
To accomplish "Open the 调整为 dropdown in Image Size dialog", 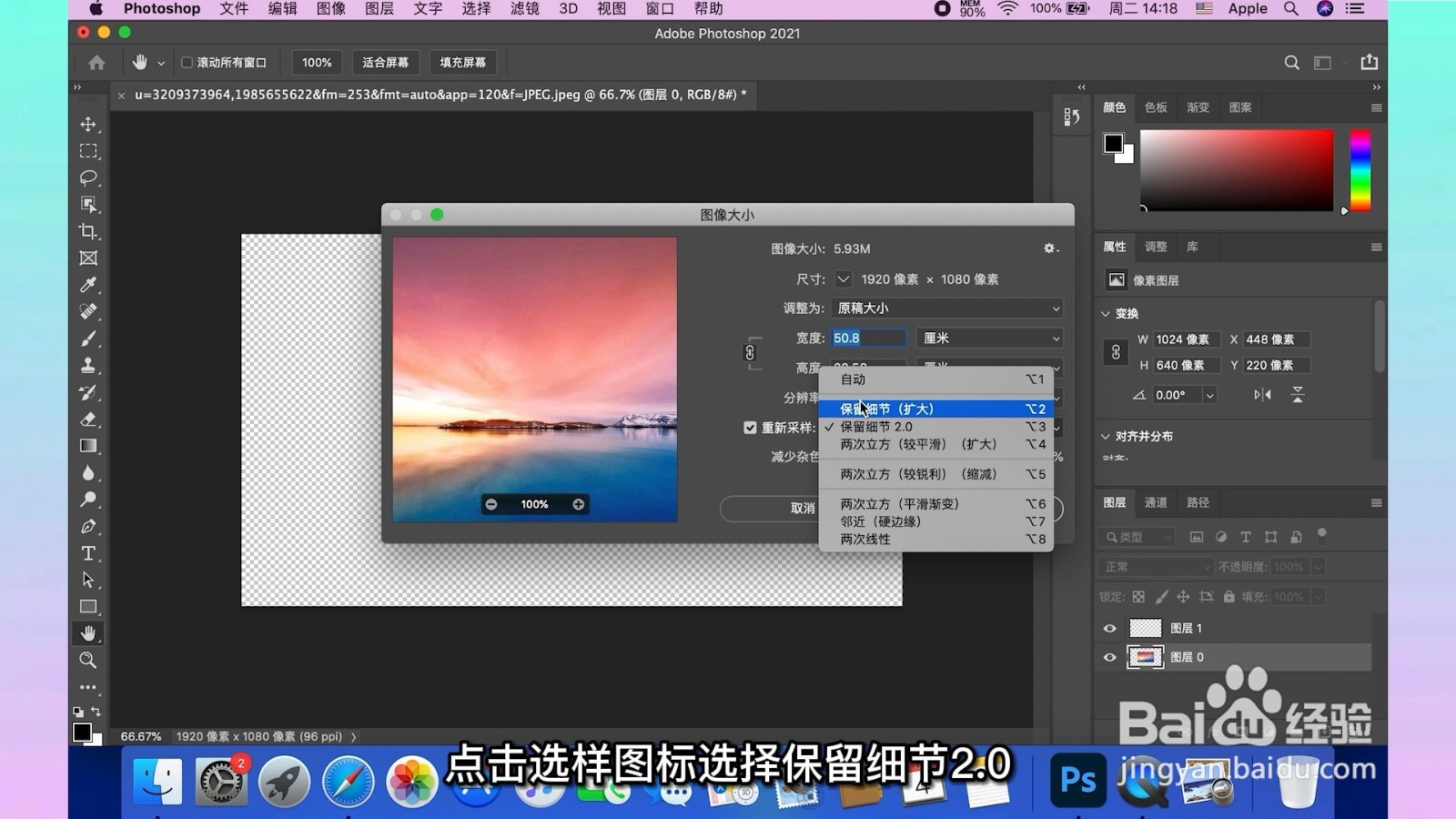I will click(946, 308).
